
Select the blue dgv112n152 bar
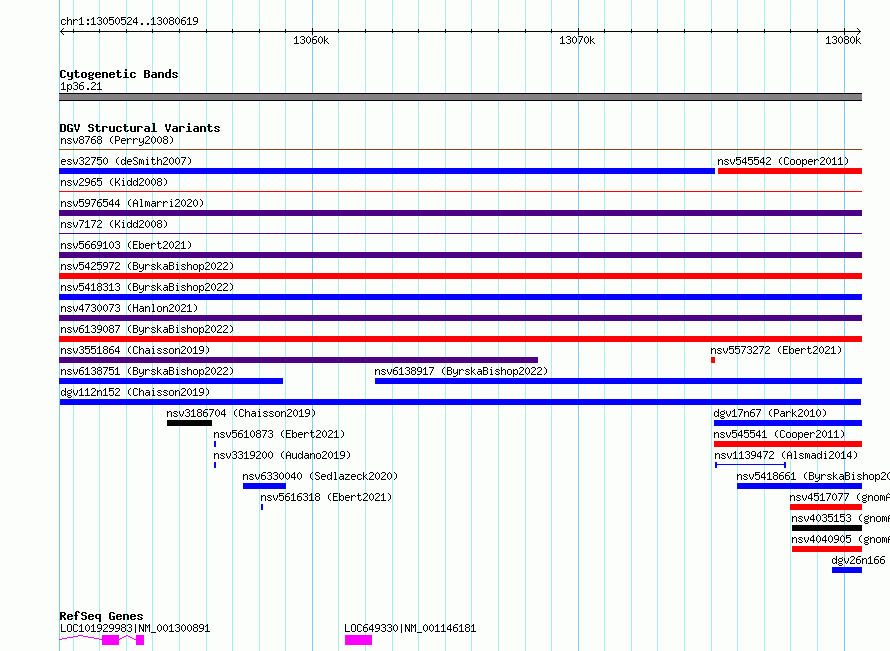460,402
